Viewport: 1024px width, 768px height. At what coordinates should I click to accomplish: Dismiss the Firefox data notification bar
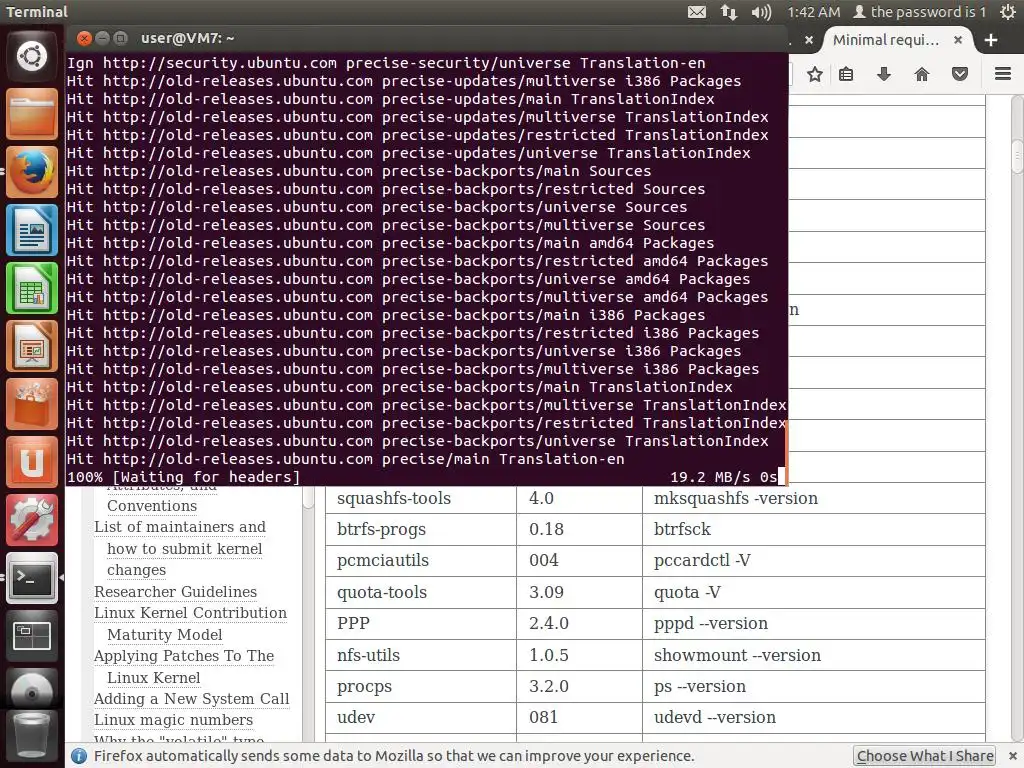(x=1013, y=756)
